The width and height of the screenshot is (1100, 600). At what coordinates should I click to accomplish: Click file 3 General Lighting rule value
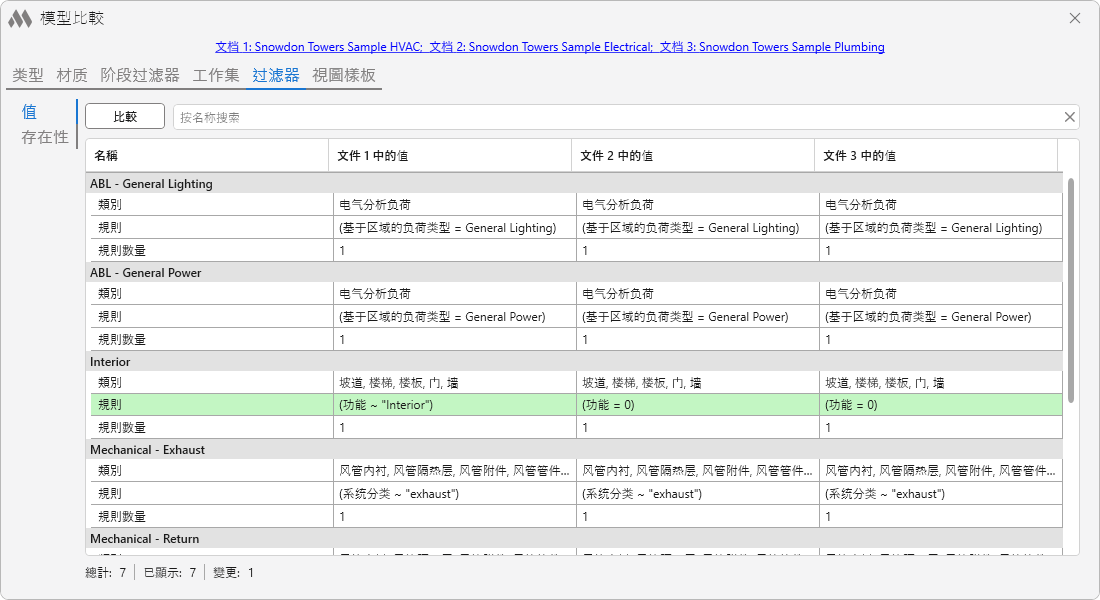click(x=933, y=228)
